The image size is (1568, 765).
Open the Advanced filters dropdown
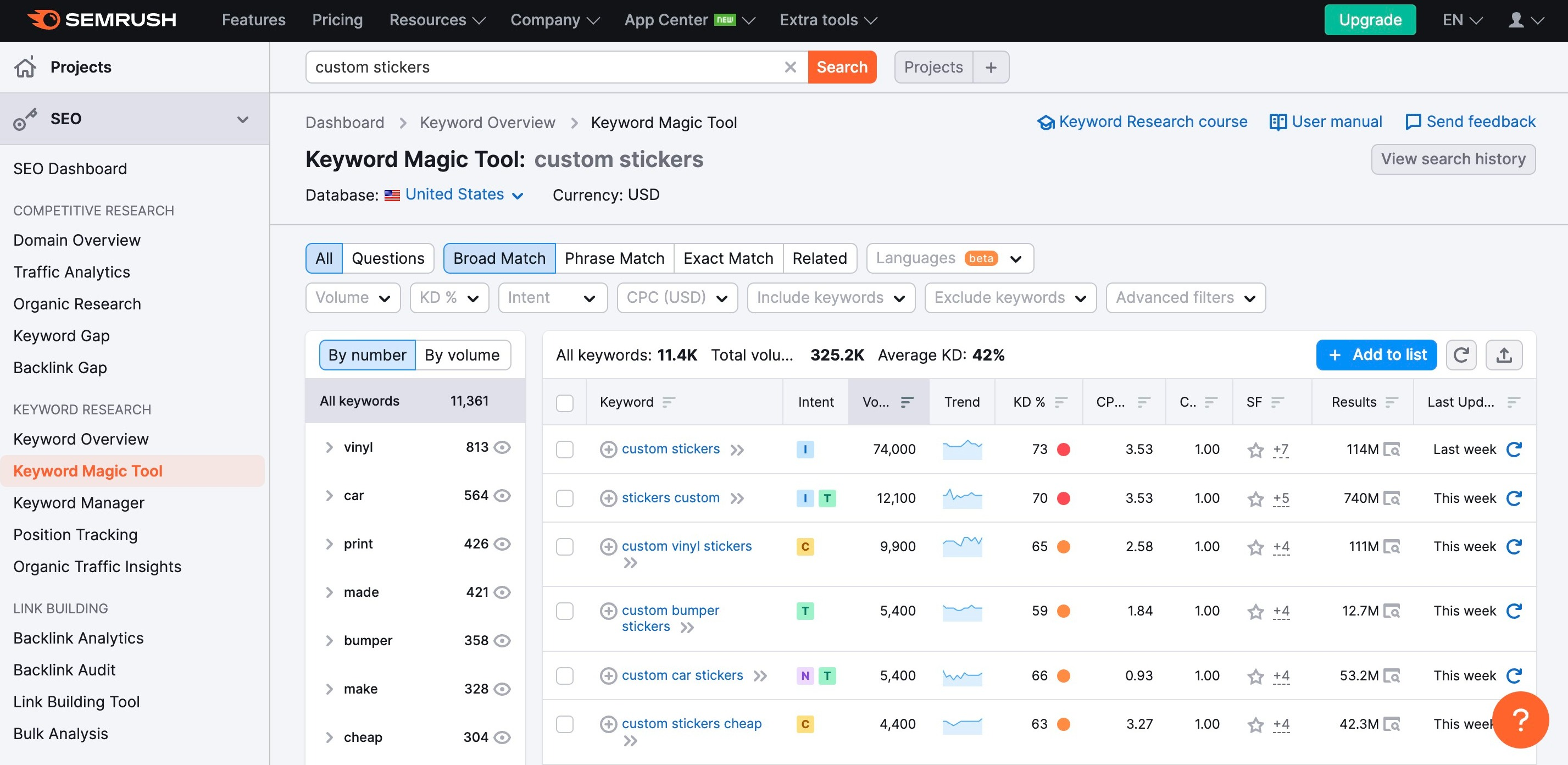tap(1186, 298)
